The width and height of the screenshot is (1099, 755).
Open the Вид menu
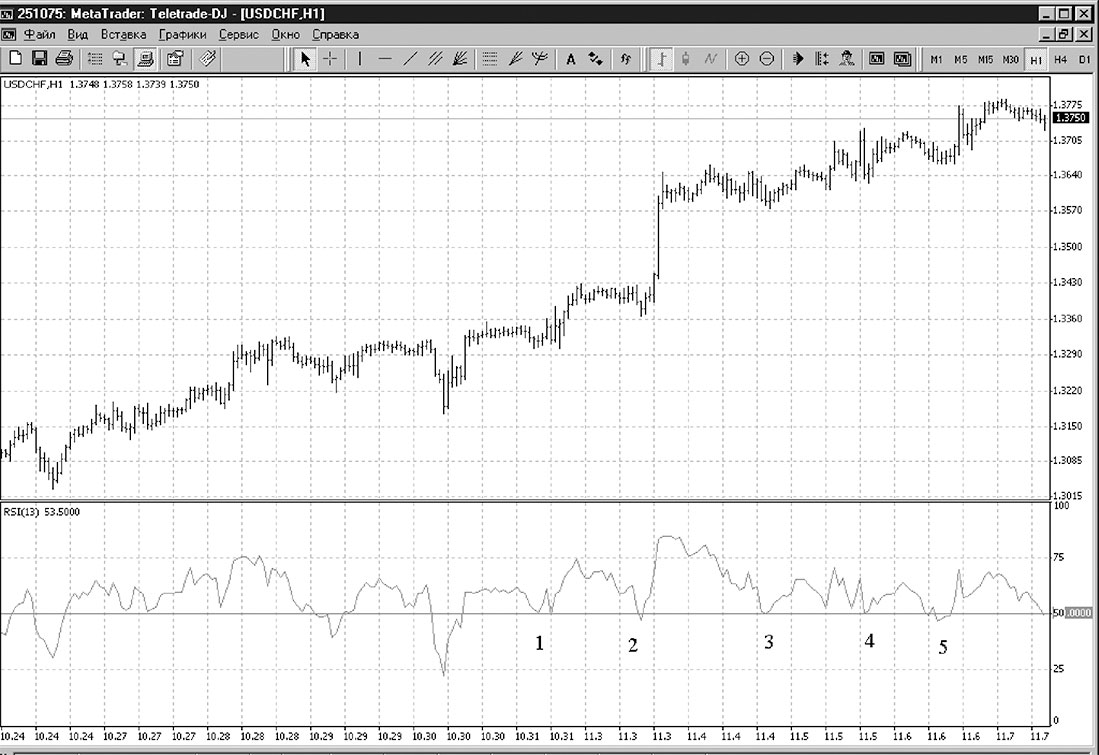[77, 34]
